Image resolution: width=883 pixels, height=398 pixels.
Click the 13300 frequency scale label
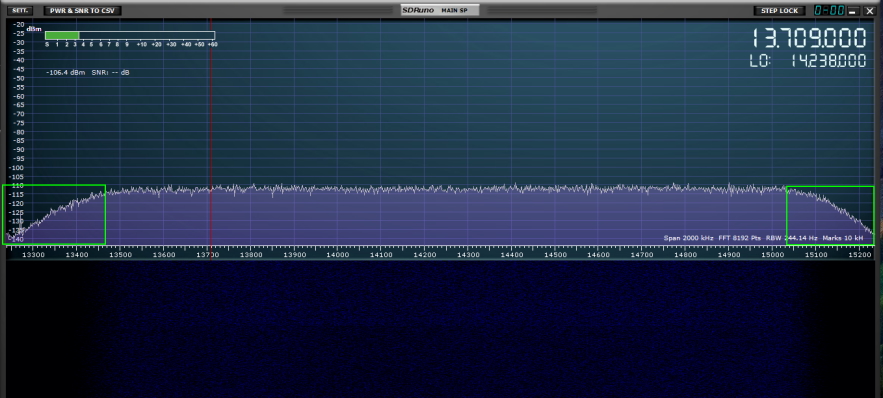coord(33,255)
